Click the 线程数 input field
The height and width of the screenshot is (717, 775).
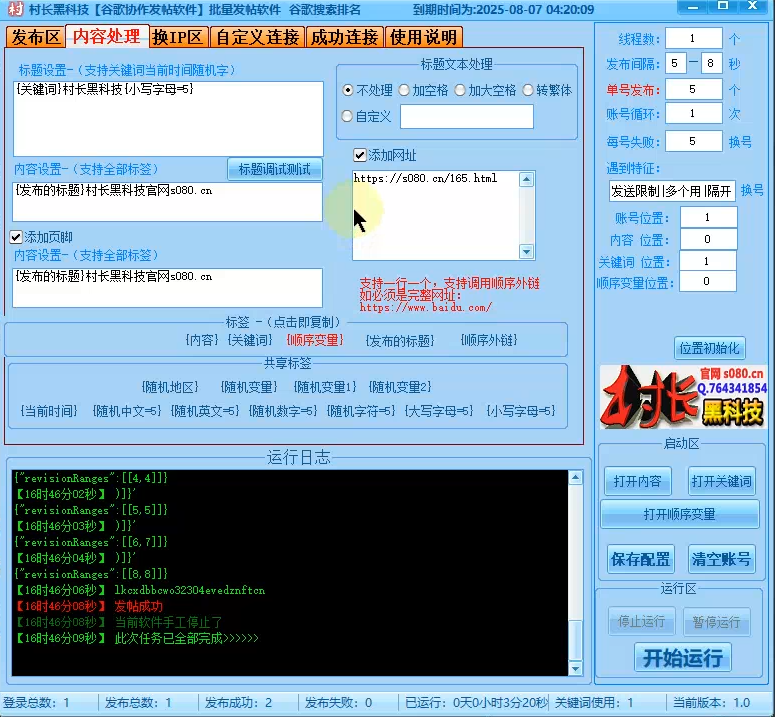tap(693, 39)
